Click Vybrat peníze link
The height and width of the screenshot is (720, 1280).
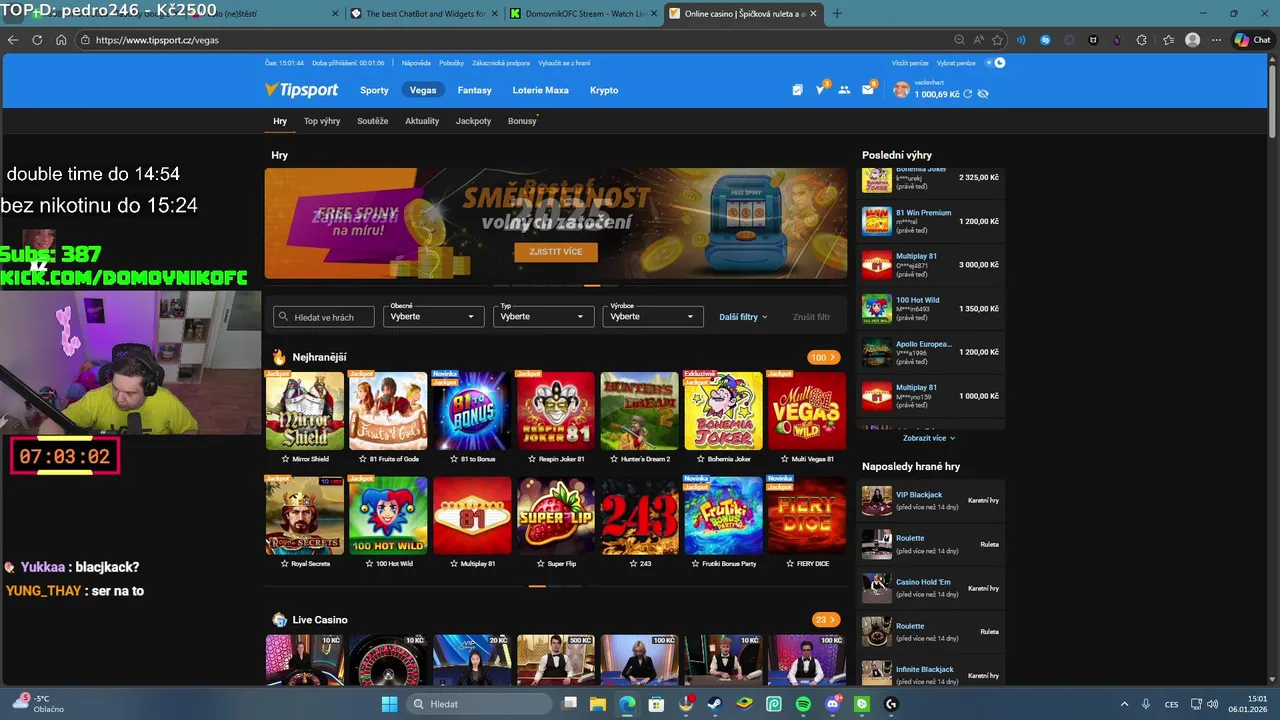(x=956, y=63)
